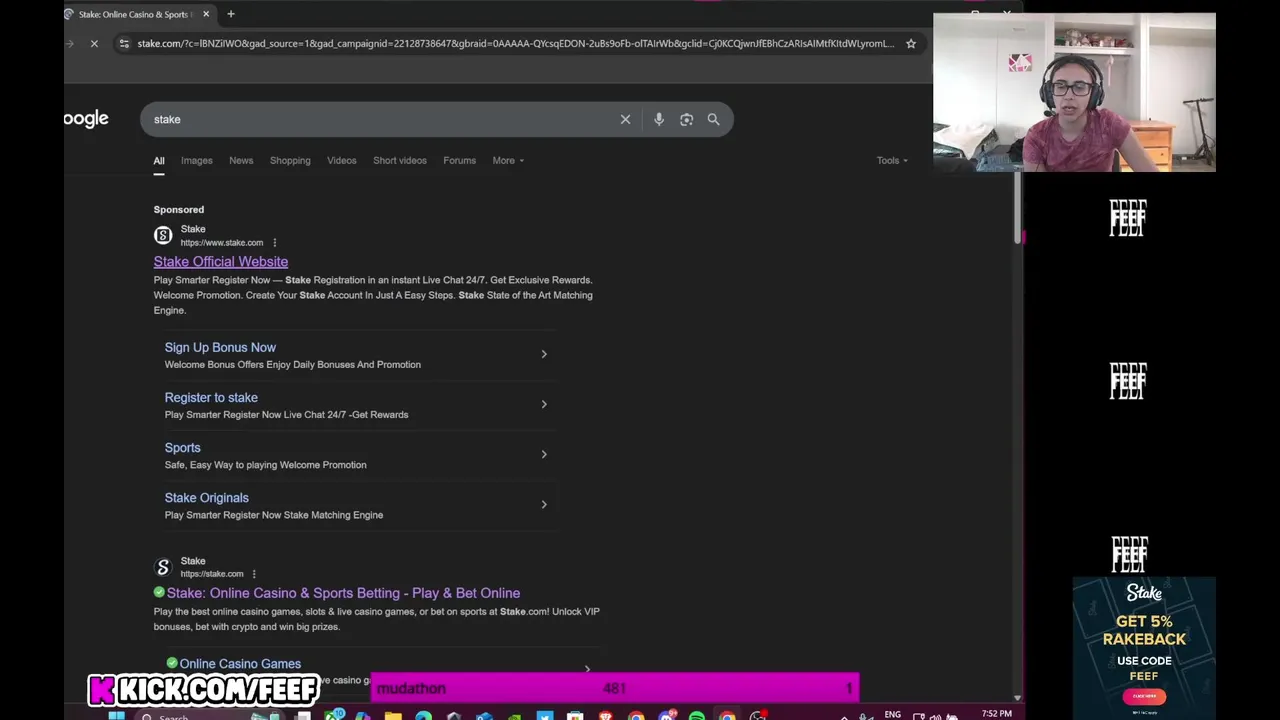1280x720 pixels.
Task: Click the Stake favicon of stake.com result
Action: point(163,567)
